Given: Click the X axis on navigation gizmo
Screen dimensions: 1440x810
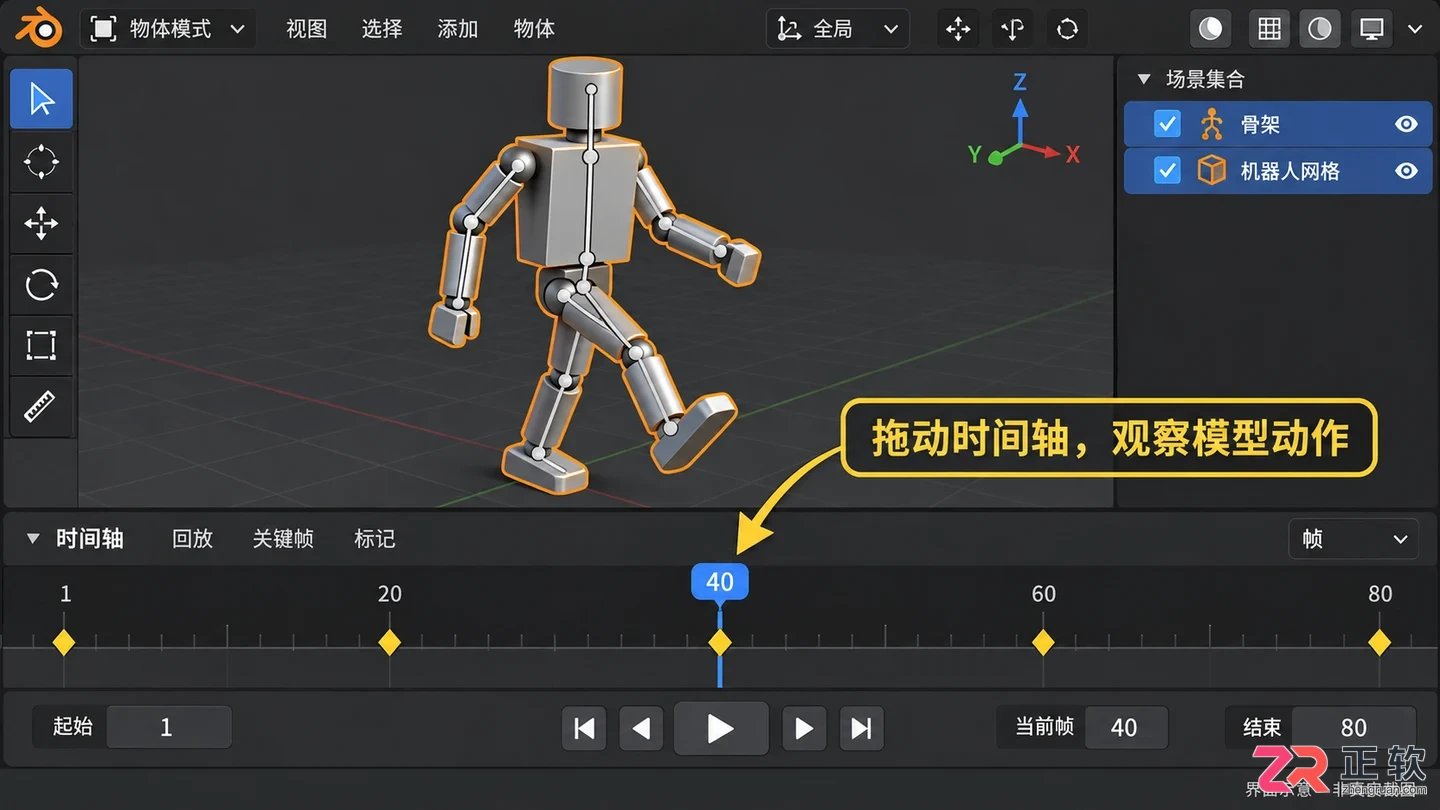Looking at the screenshot, I should [1072, 155].
